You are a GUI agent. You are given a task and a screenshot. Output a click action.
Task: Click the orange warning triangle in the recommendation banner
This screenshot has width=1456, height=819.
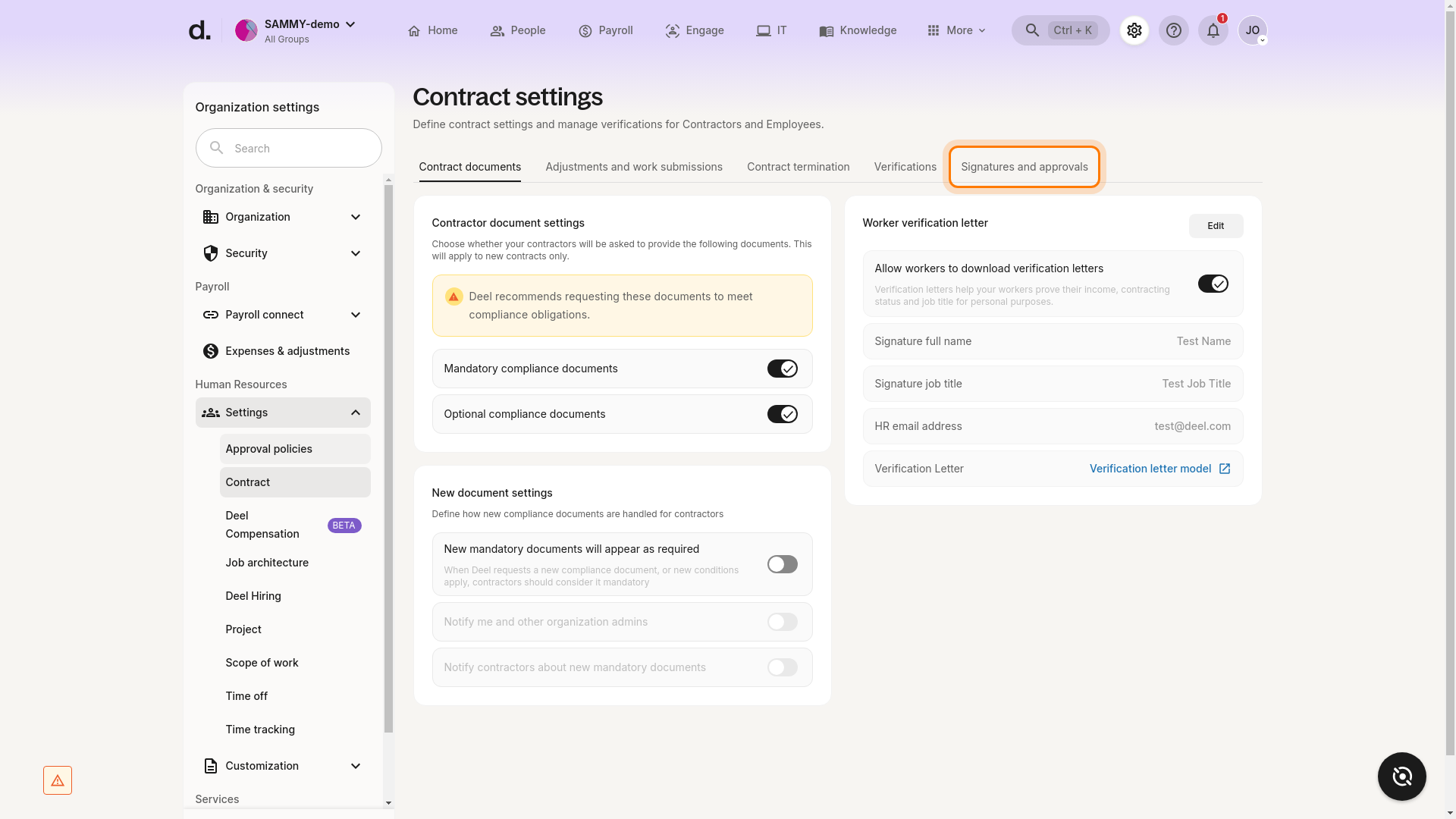(453, 297)
